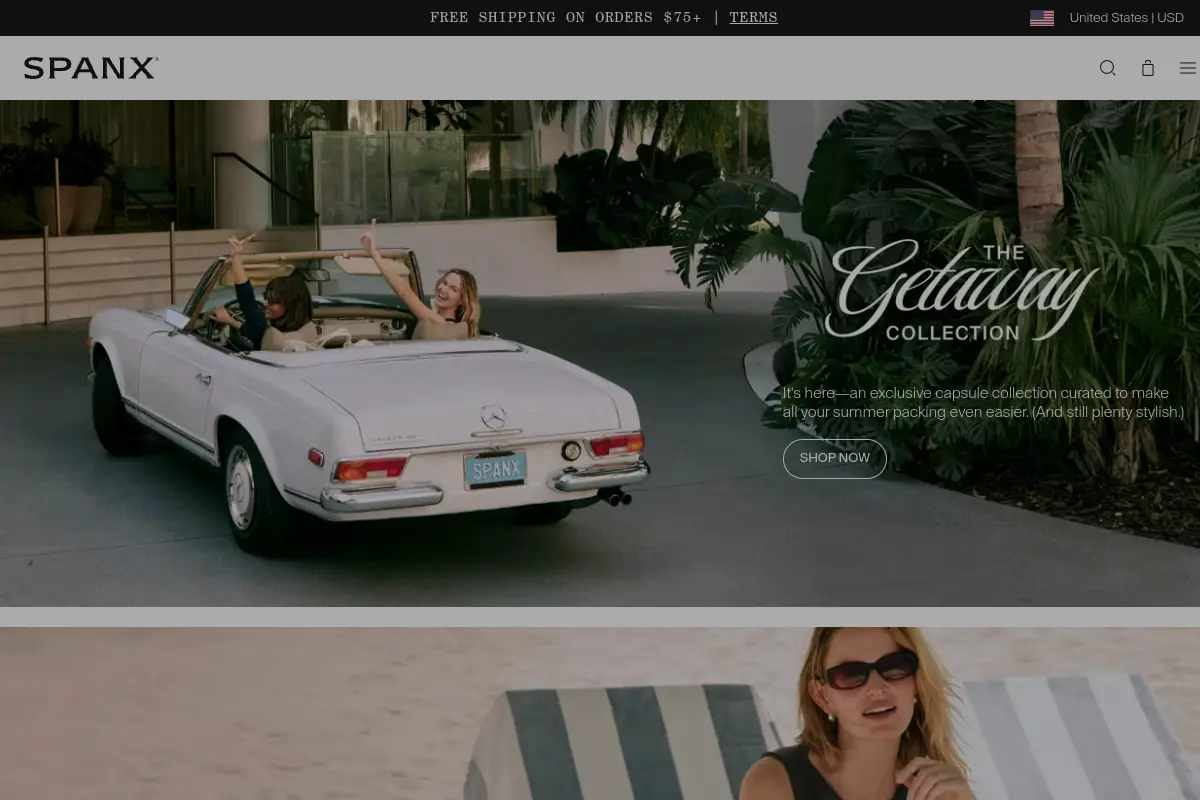Open the search magnifier icon
Viewport: 1200px width, 800px height.
1107,68
